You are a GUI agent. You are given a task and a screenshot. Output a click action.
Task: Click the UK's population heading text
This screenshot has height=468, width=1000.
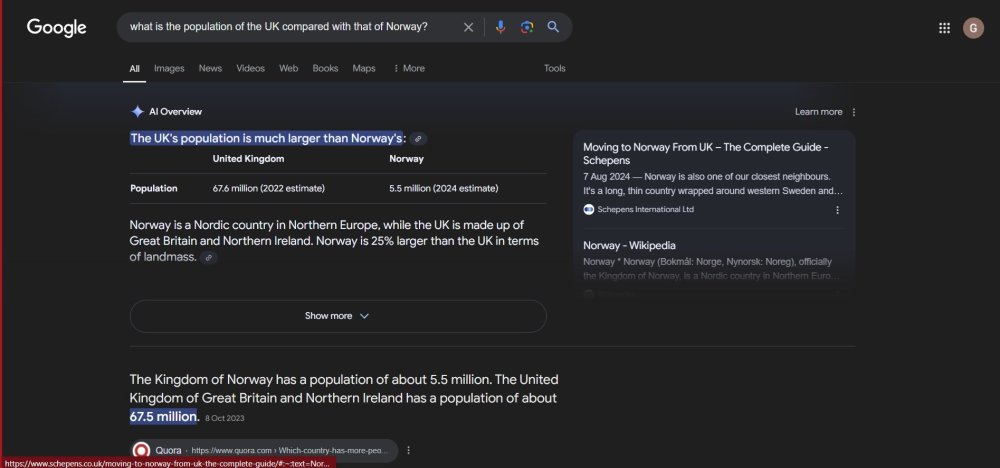267,138
